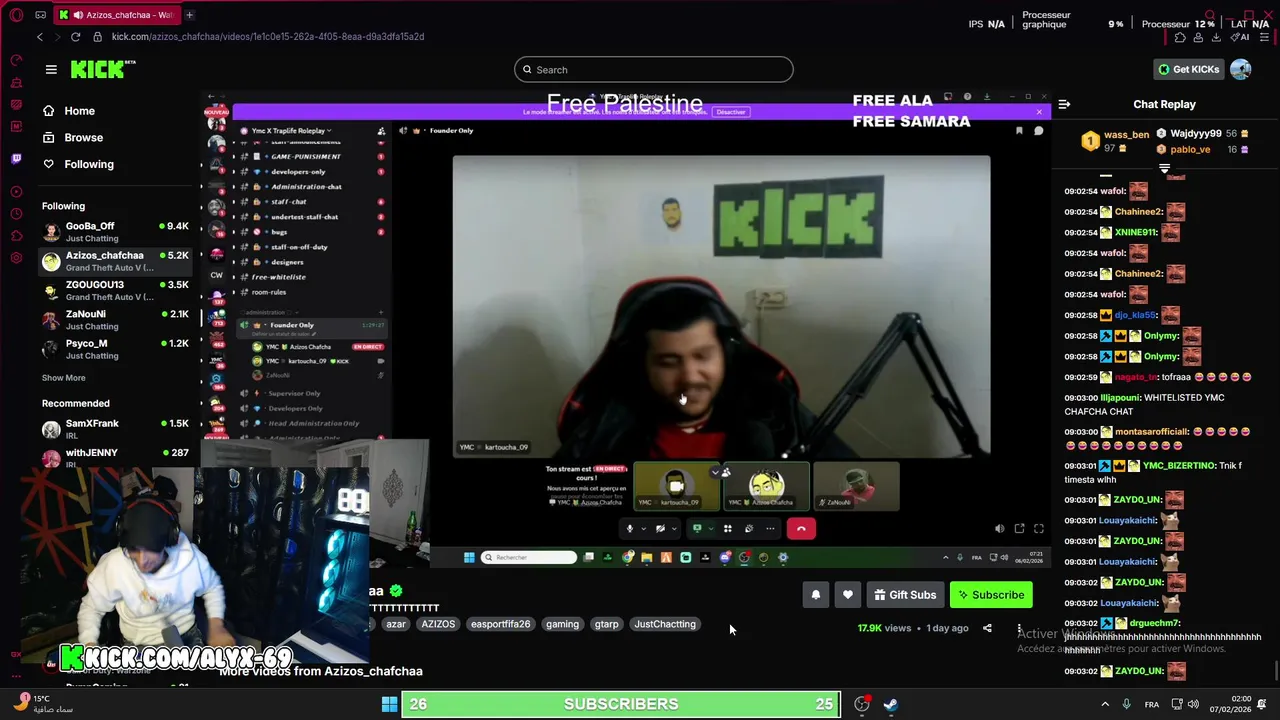Image resolution: width=1280 pixels, height=720 pixels.
Task: Open ZGOUGOU13 followed channel
Action: click(115, 290)
